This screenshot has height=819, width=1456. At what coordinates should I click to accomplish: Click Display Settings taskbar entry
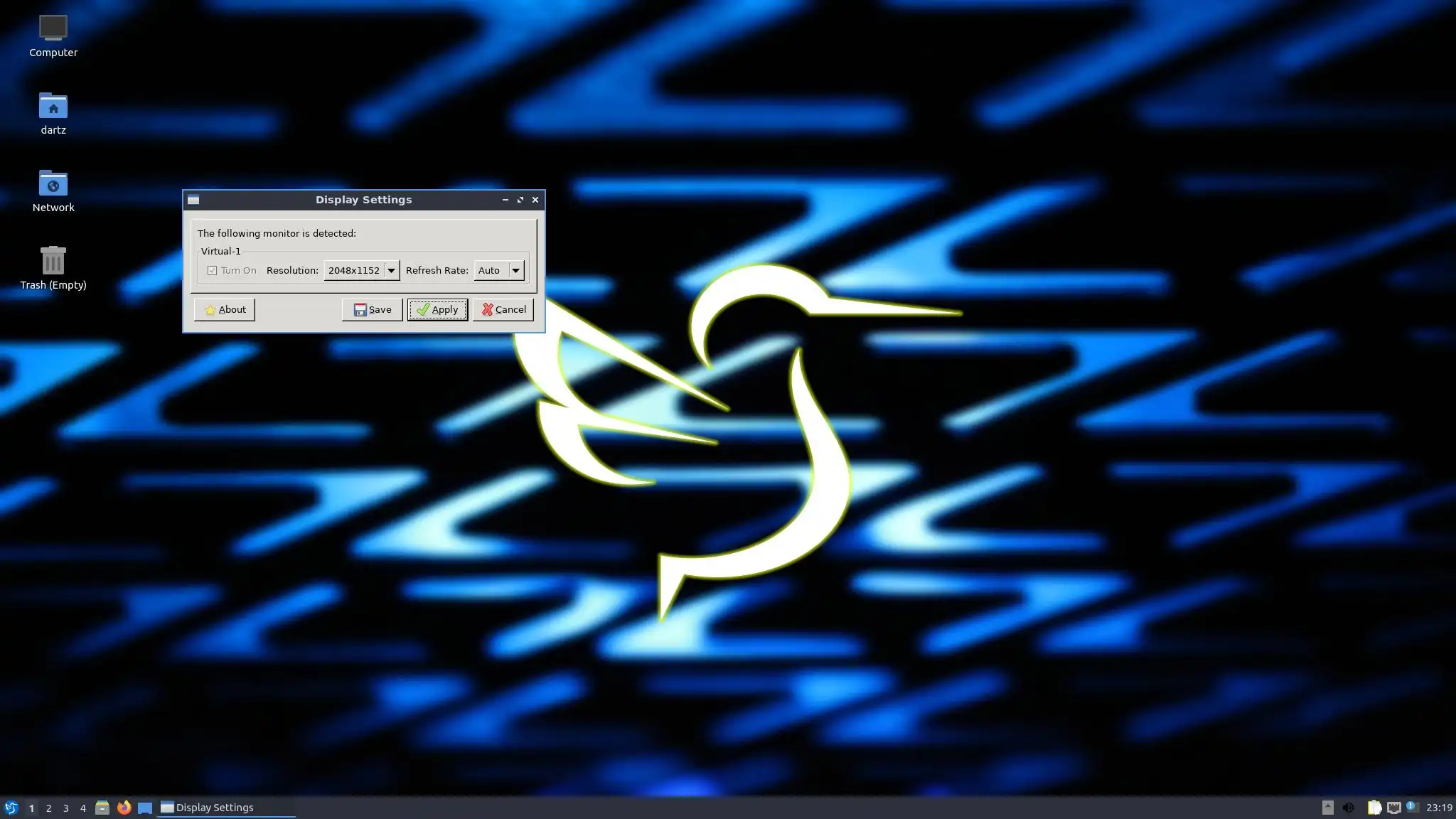click(225, 808)
